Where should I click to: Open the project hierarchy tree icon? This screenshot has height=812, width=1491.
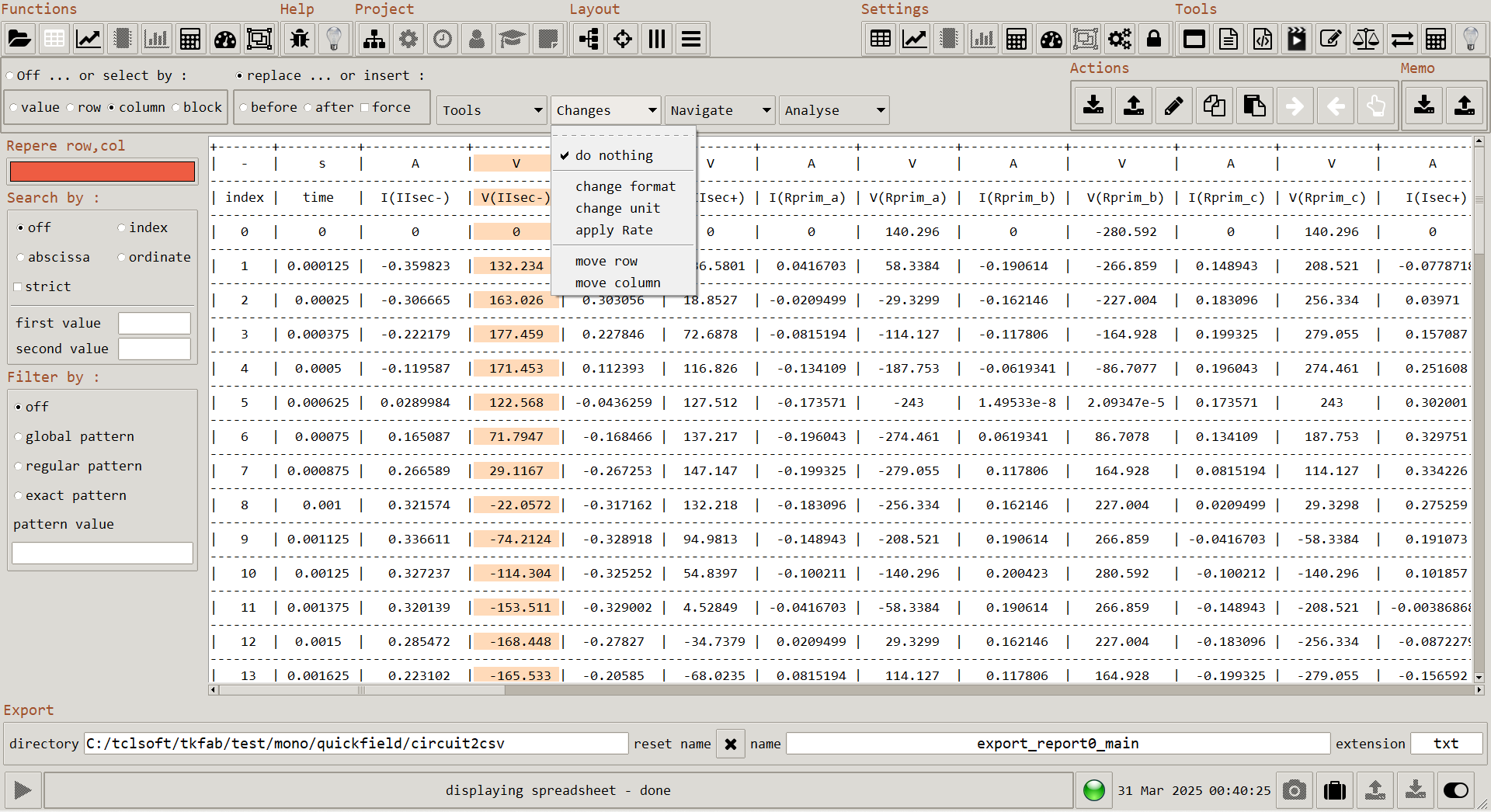click(374, 39)
